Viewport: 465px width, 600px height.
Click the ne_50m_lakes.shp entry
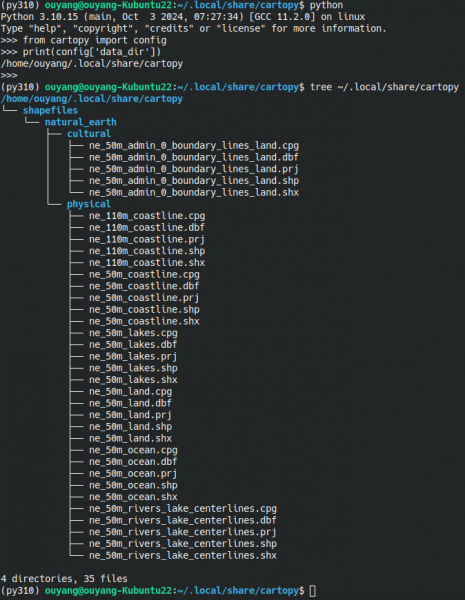(133, 368)
